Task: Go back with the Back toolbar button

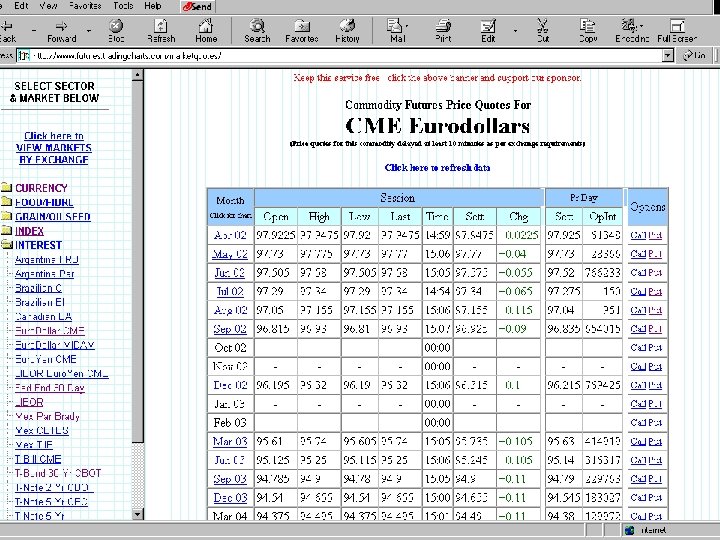Action: click(x=8, y=31)
